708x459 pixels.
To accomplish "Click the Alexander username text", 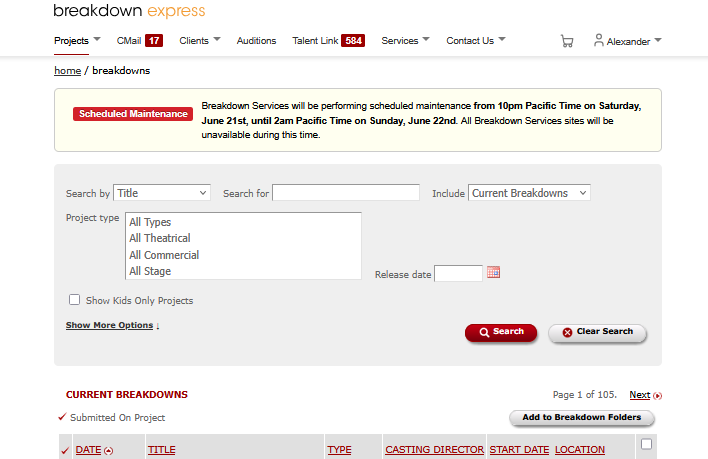I will pos(628,42).
